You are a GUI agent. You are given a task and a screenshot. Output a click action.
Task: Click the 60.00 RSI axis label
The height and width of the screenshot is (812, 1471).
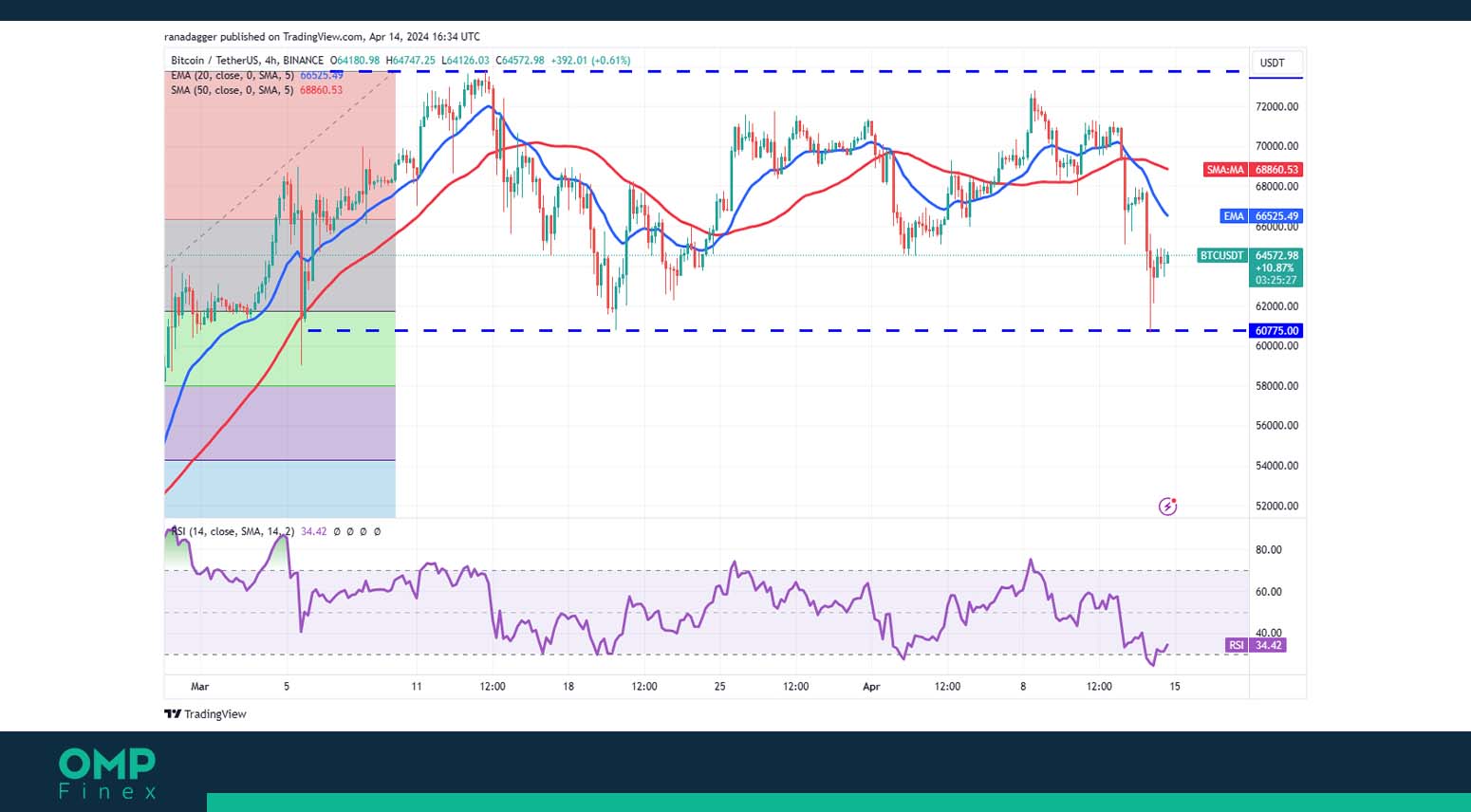pos(1269,592)
